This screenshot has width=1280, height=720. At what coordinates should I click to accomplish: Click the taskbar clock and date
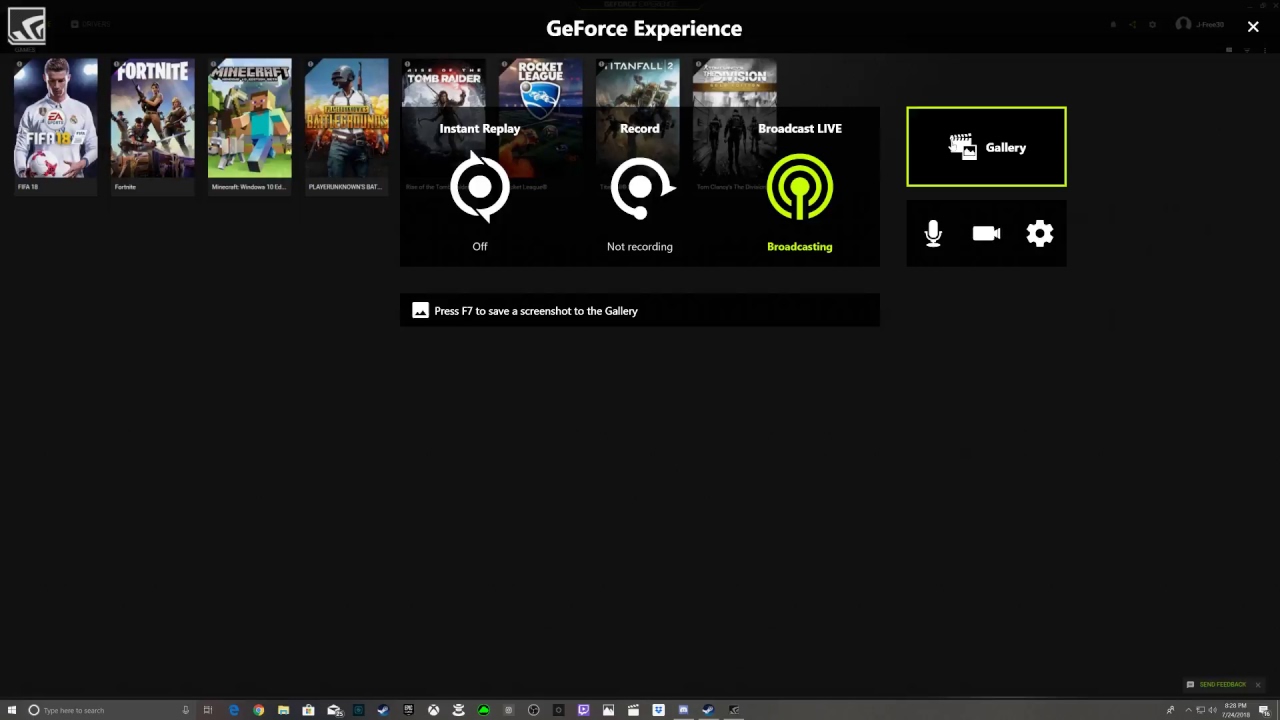pos(1236,710)
